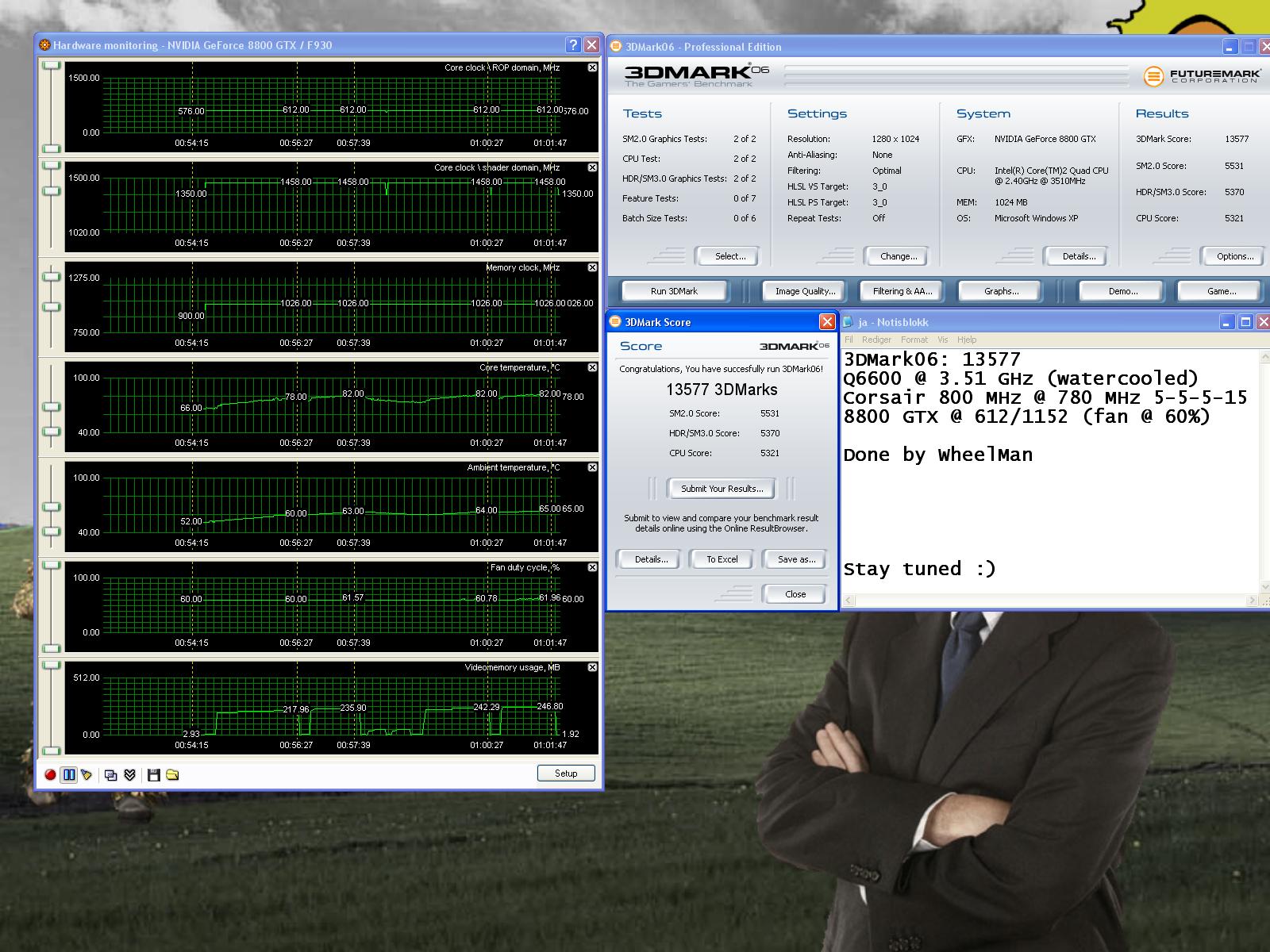Click the Close button in 3DMark Score dialog

click(795, 594)
